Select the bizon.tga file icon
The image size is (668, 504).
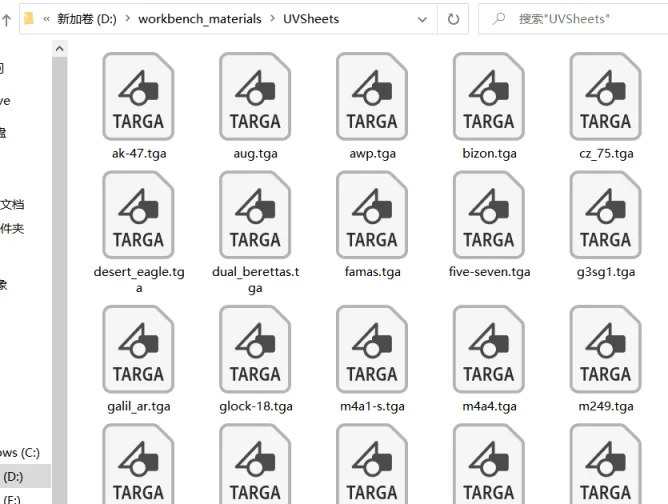[489, 96]
